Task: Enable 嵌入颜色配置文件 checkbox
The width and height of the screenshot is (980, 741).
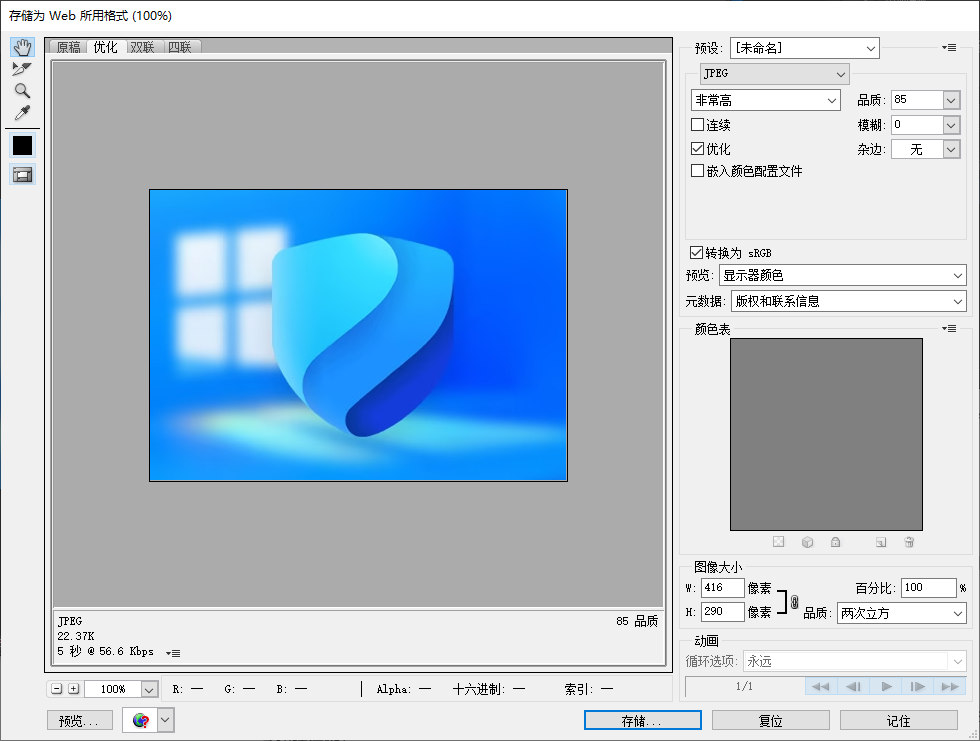Action: pos(698,171)
